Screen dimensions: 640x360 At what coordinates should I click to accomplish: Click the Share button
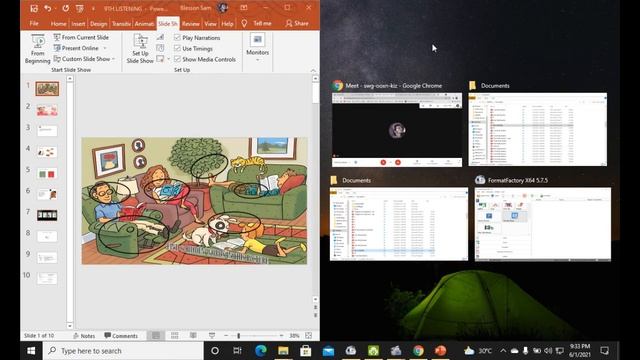[x=297, y=24]
